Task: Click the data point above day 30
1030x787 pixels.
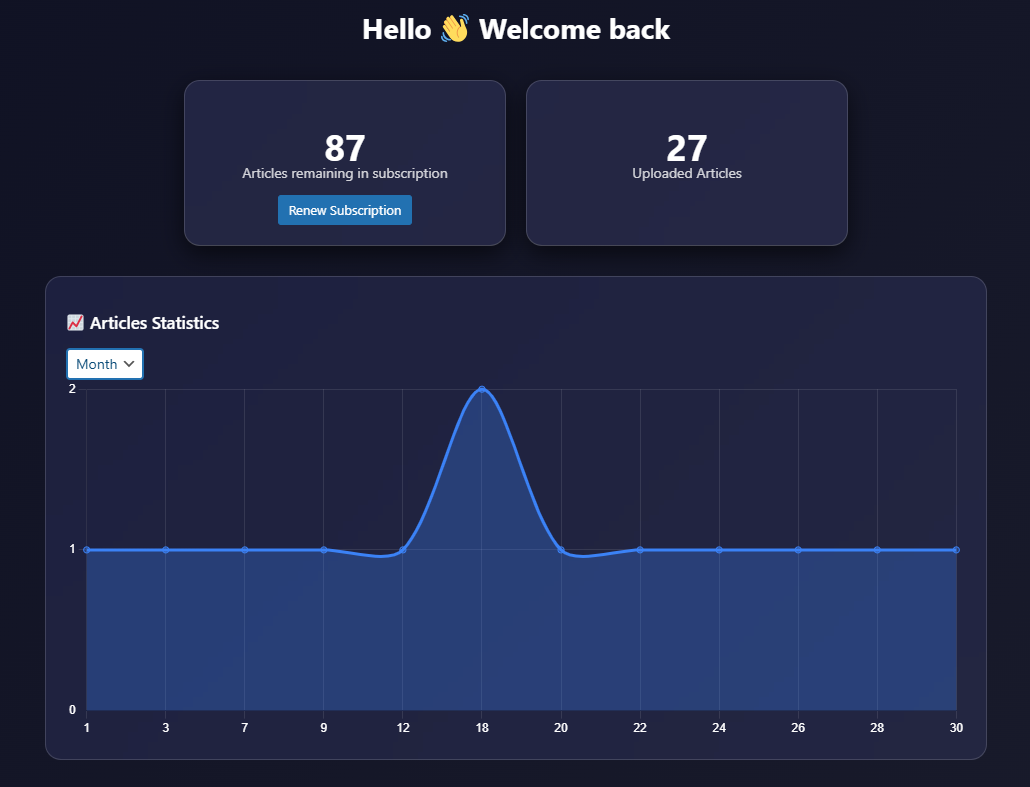Action: (956, 549)
